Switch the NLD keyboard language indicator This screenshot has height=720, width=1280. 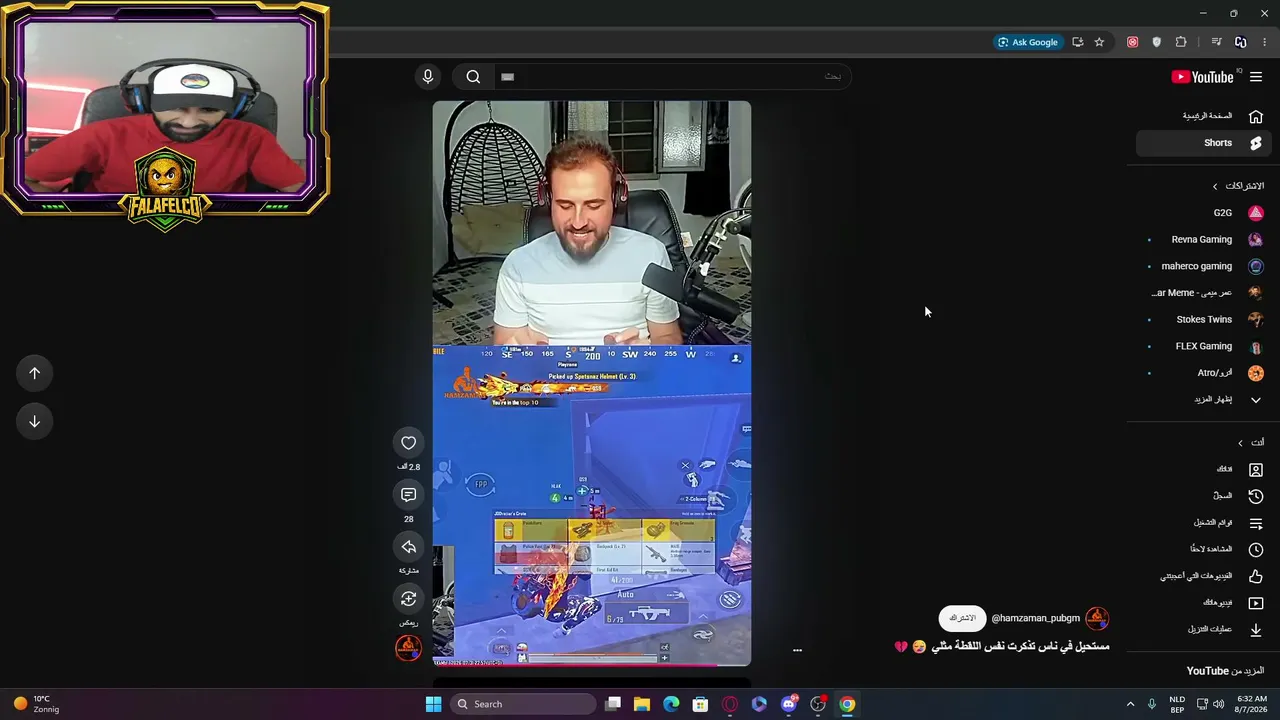pyautogui.click(x=1177, y=704)
